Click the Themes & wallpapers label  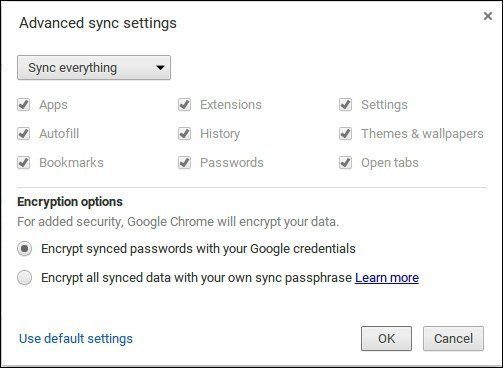(422, 134)
